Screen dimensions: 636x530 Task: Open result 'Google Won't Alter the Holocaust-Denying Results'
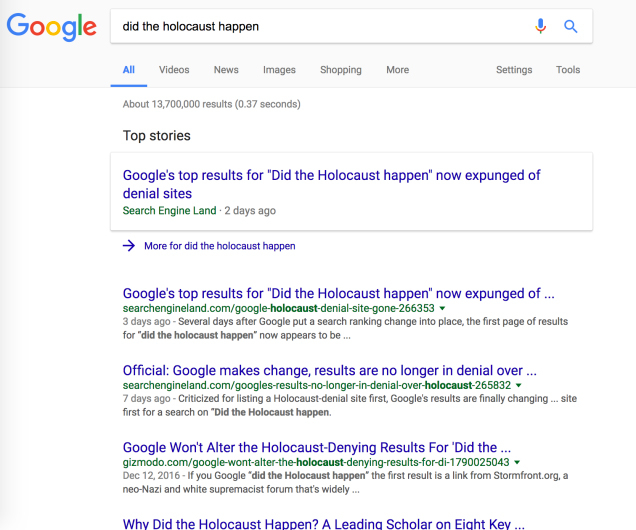pyautogui.click(x=317, y=447)
